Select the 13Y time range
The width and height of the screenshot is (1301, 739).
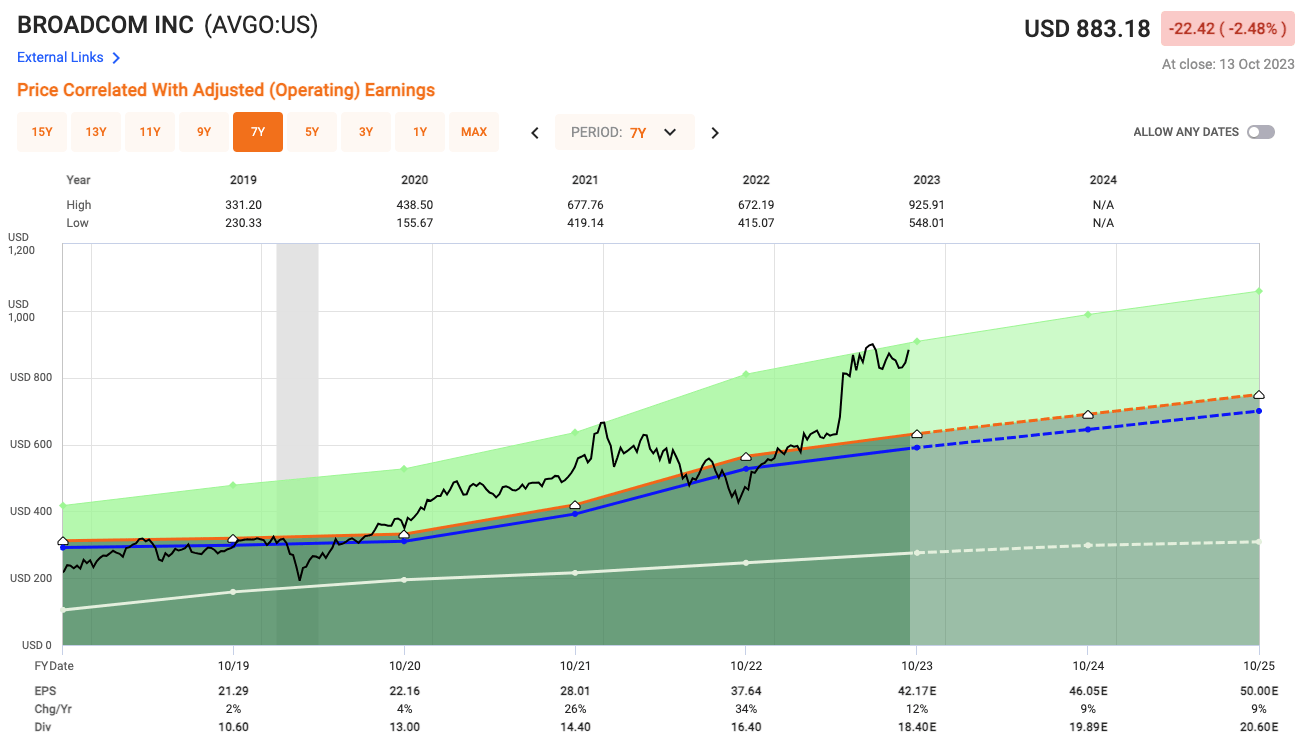(x=96, y=132)
